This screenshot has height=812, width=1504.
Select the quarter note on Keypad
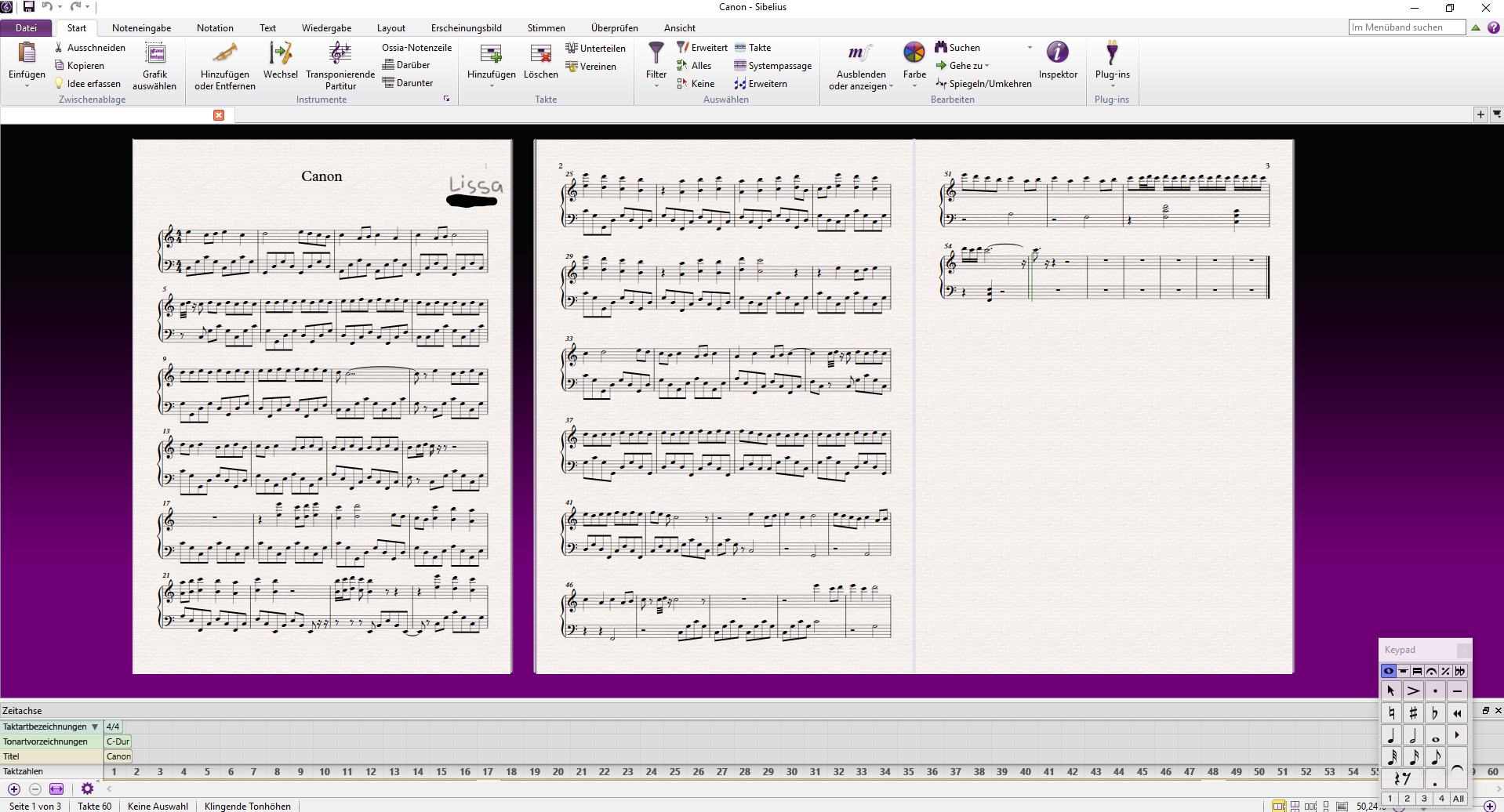(x=1391, y=736)
